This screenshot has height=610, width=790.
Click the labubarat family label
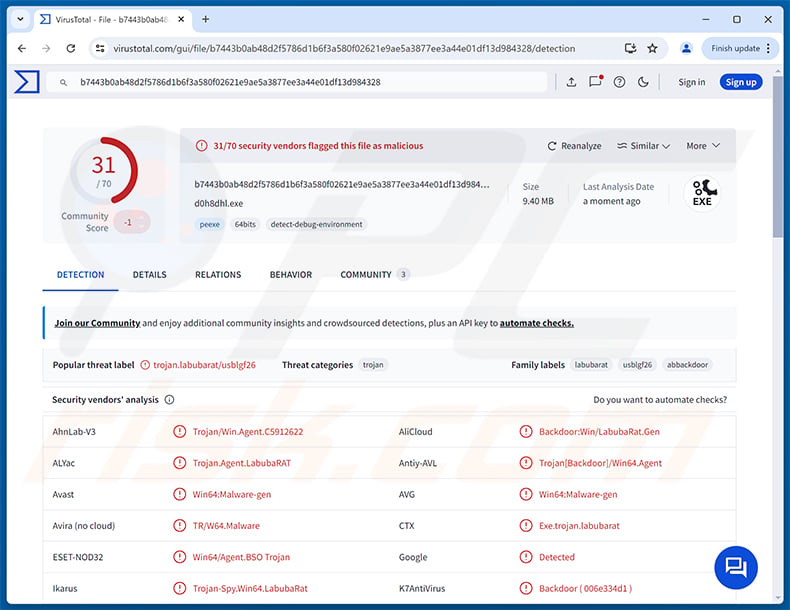coord(591,365)
